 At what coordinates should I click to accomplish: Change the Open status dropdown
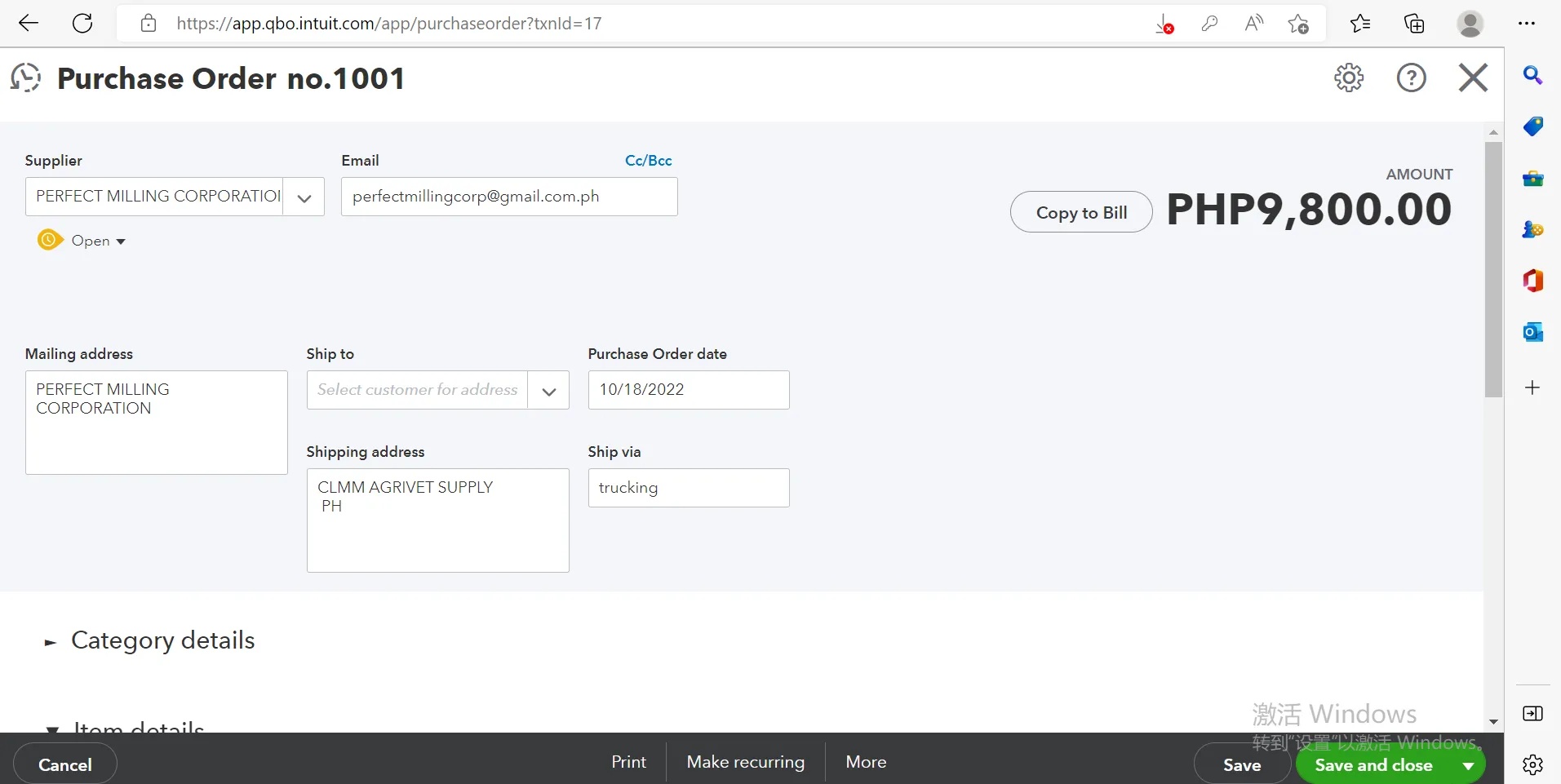[98, 241]
